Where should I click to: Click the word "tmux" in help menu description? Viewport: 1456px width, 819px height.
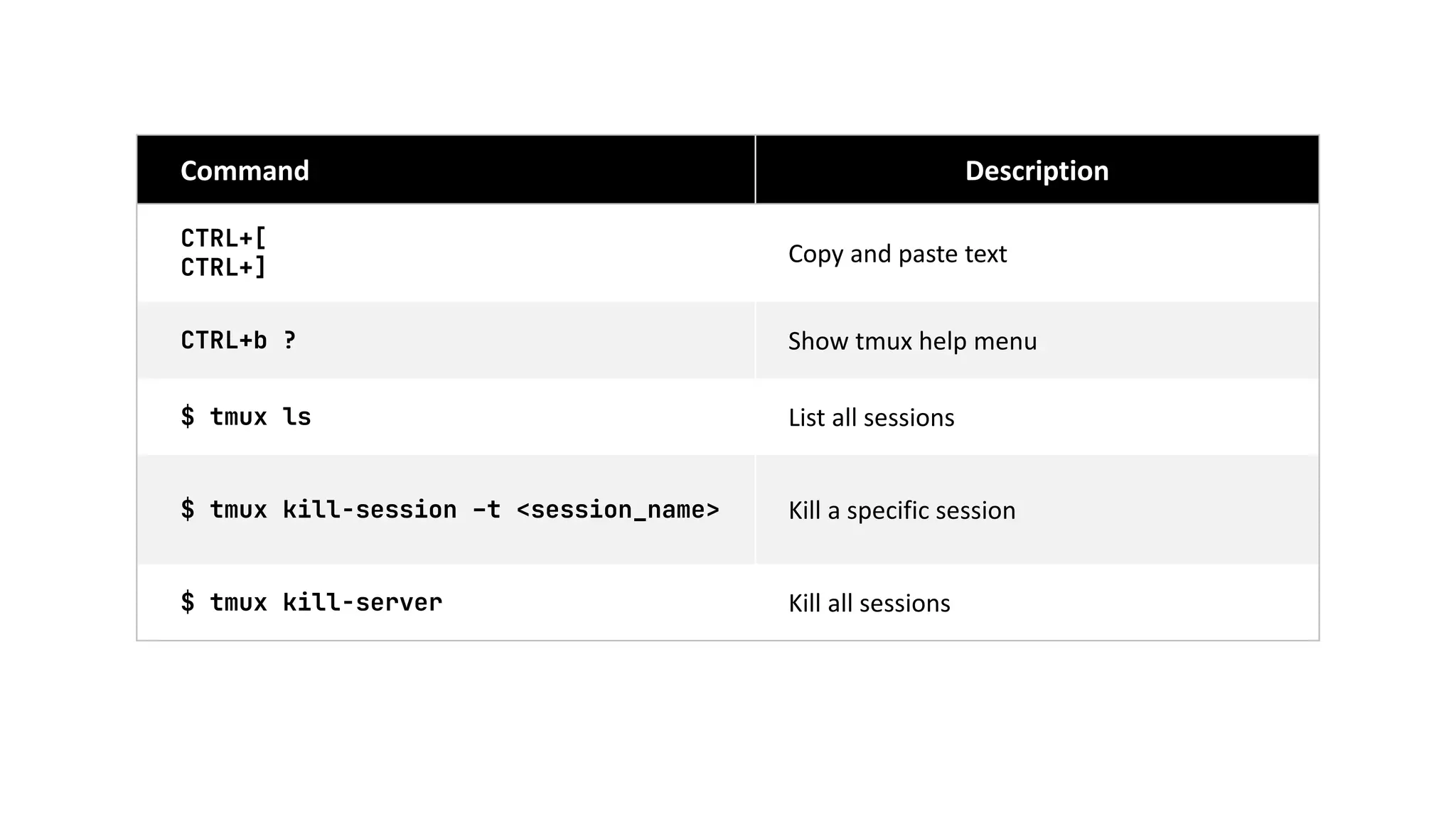(884, 341)
